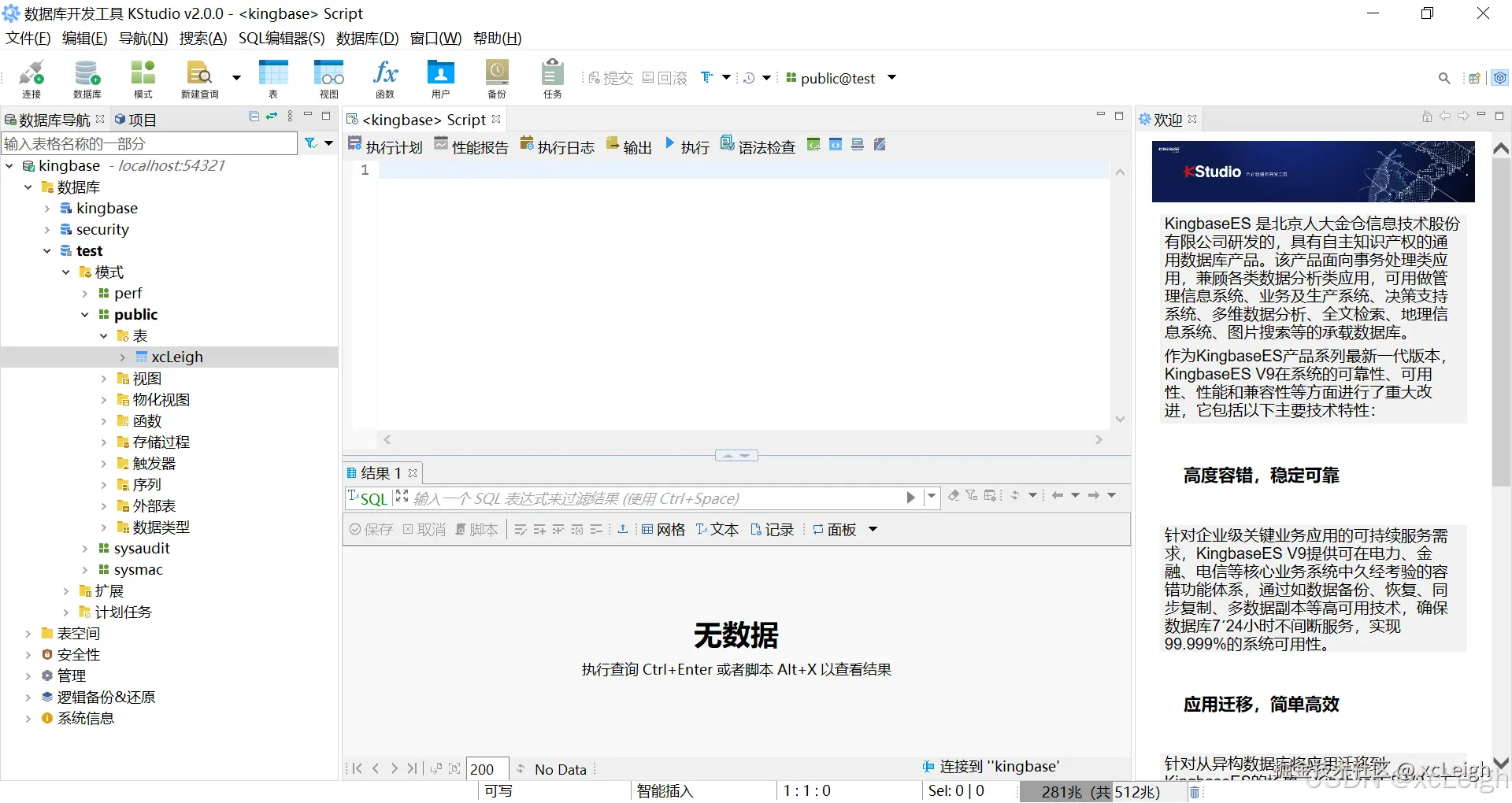Screen dimensions: 1512x803
Task: Select the 执行计划 icon to view execution plan
Action: tap(384, 145)
